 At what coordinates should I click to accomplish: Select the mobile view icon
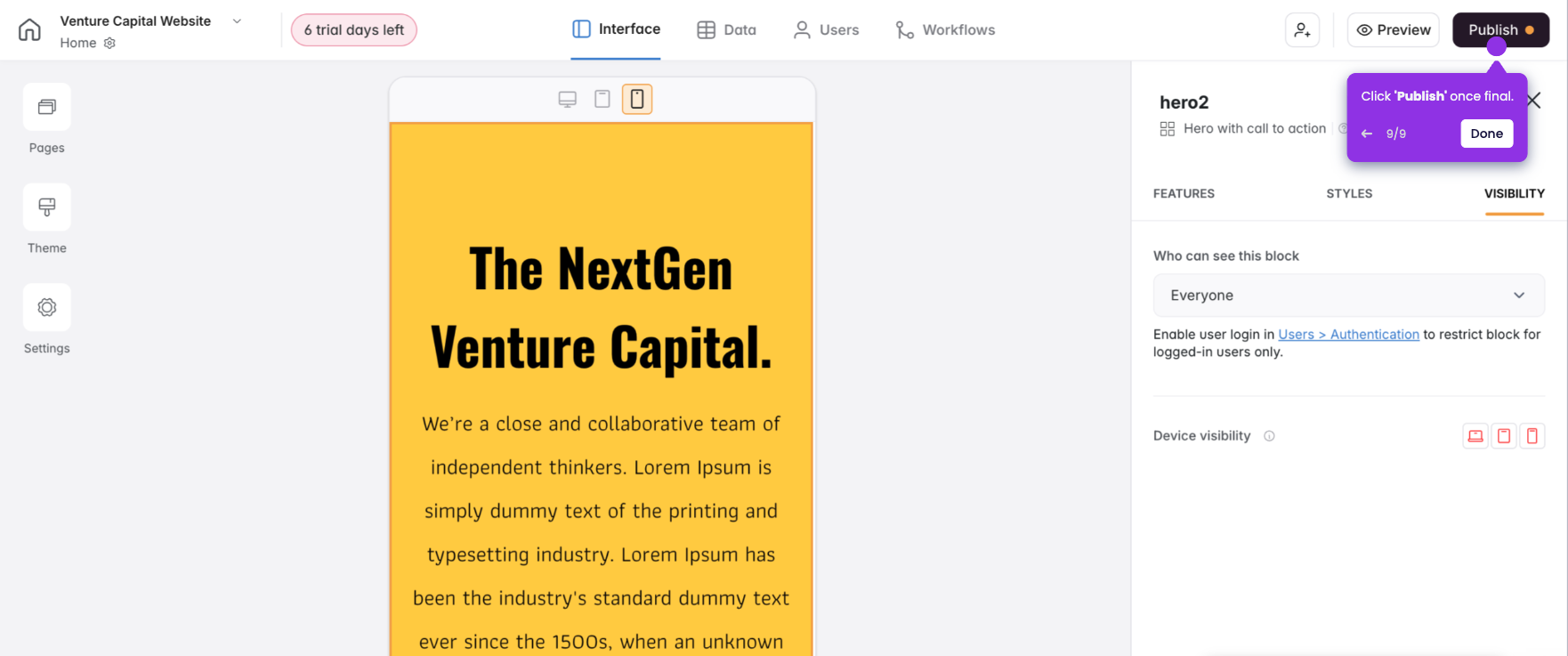(637, 99)
